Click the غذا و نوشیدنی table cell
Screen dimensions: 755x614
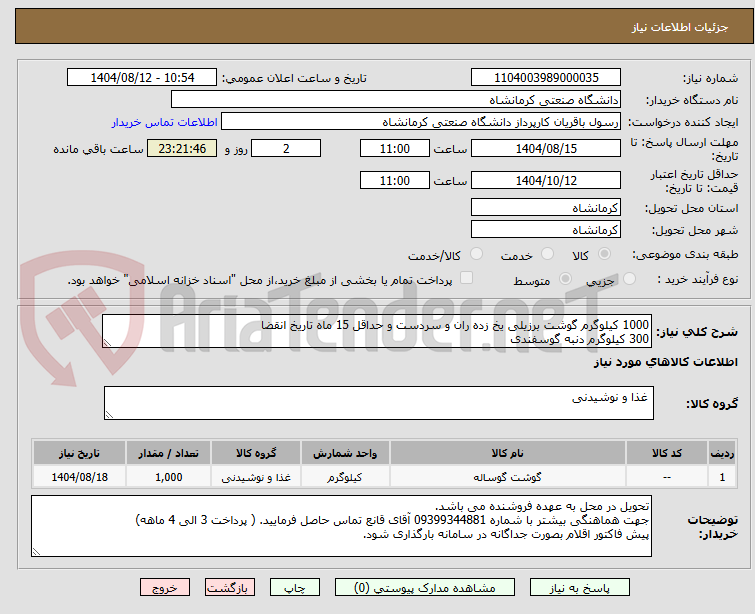pyautogui.click(x=256, y=477)
